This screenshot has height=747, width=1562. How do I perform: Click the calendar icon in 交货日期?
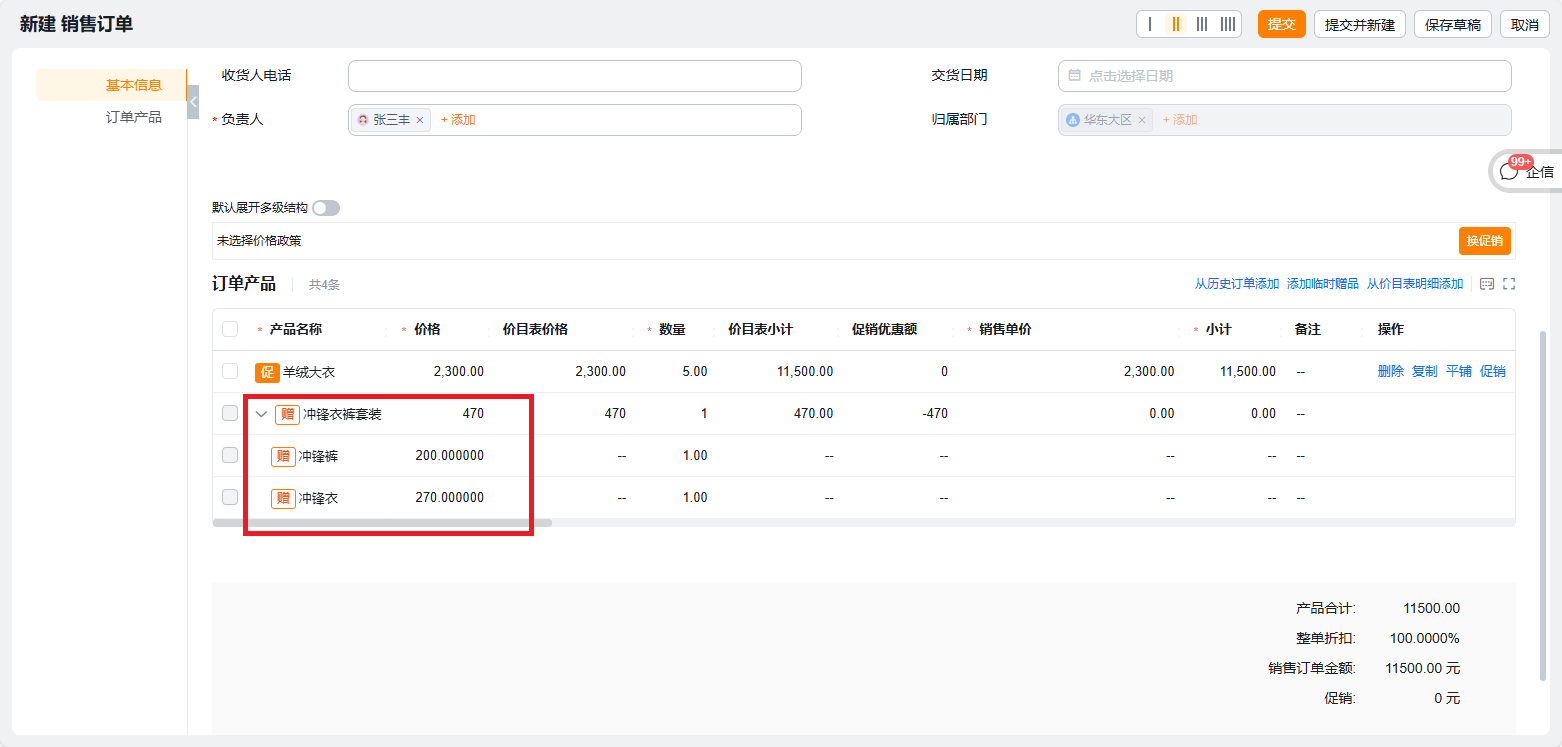tap(1075, 76)
